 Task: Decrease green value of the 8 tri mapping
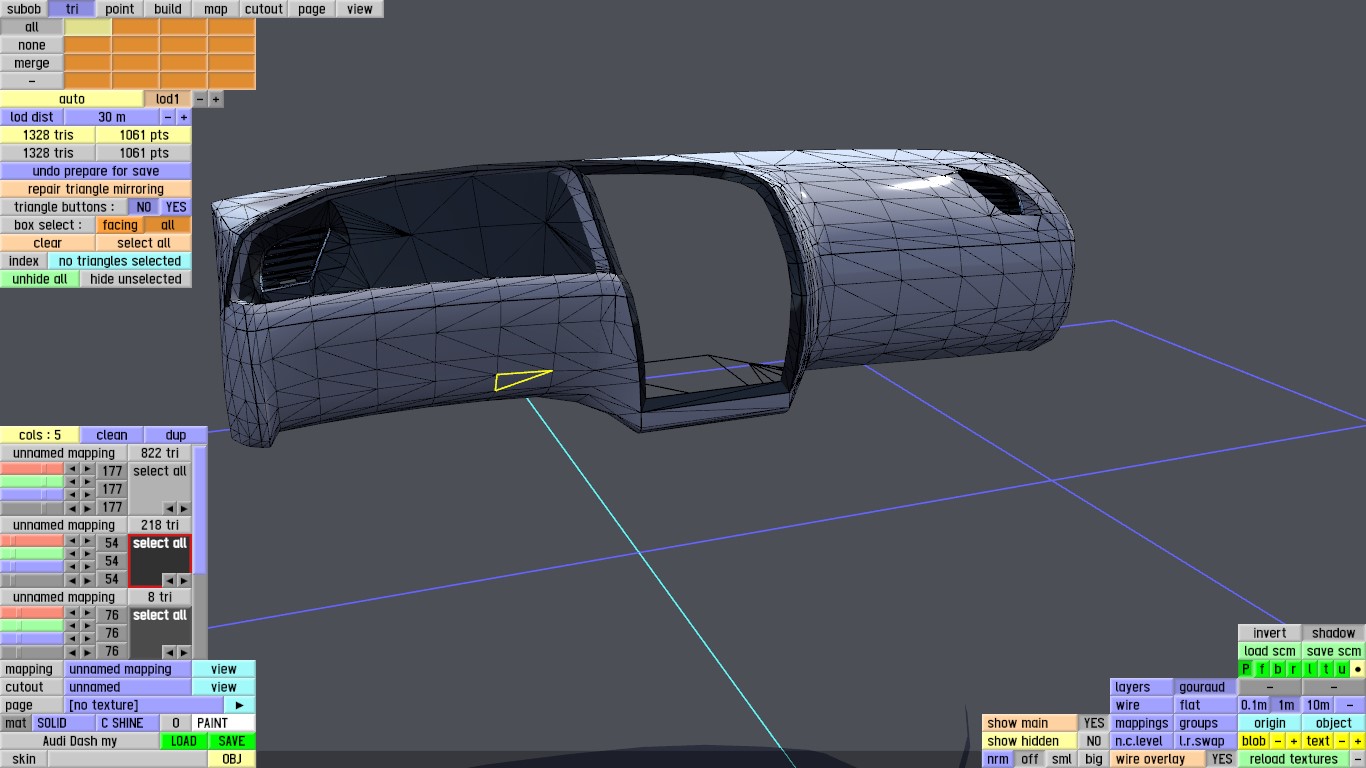[x=72, y=627]
